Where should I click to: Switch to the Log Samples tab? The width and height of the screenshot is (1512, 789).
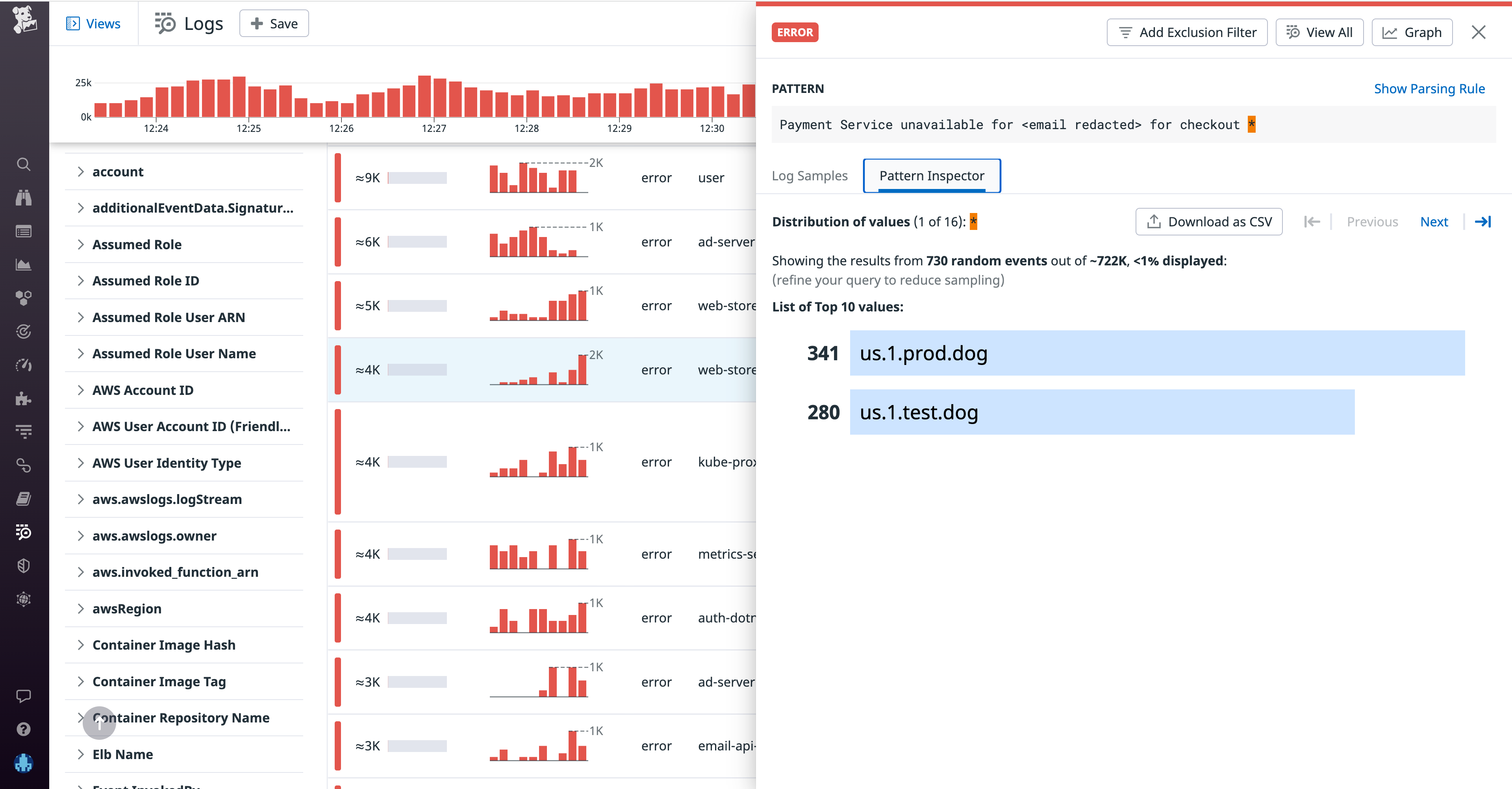[810, 176]
